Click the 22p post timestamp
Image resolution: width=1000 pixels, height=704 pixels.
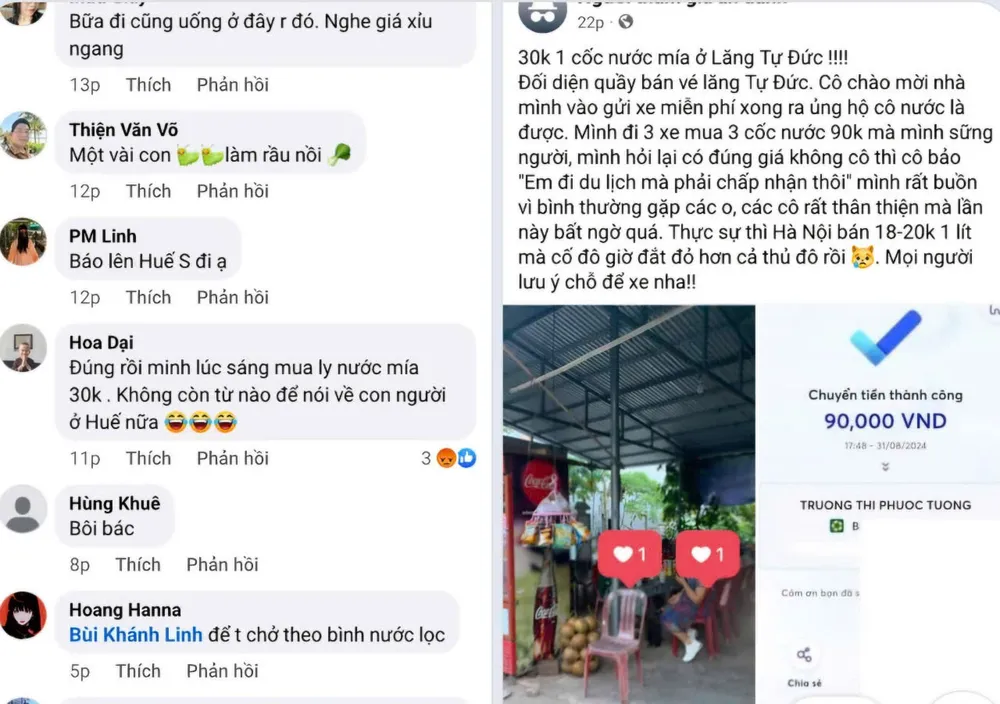tap(590, 23)
